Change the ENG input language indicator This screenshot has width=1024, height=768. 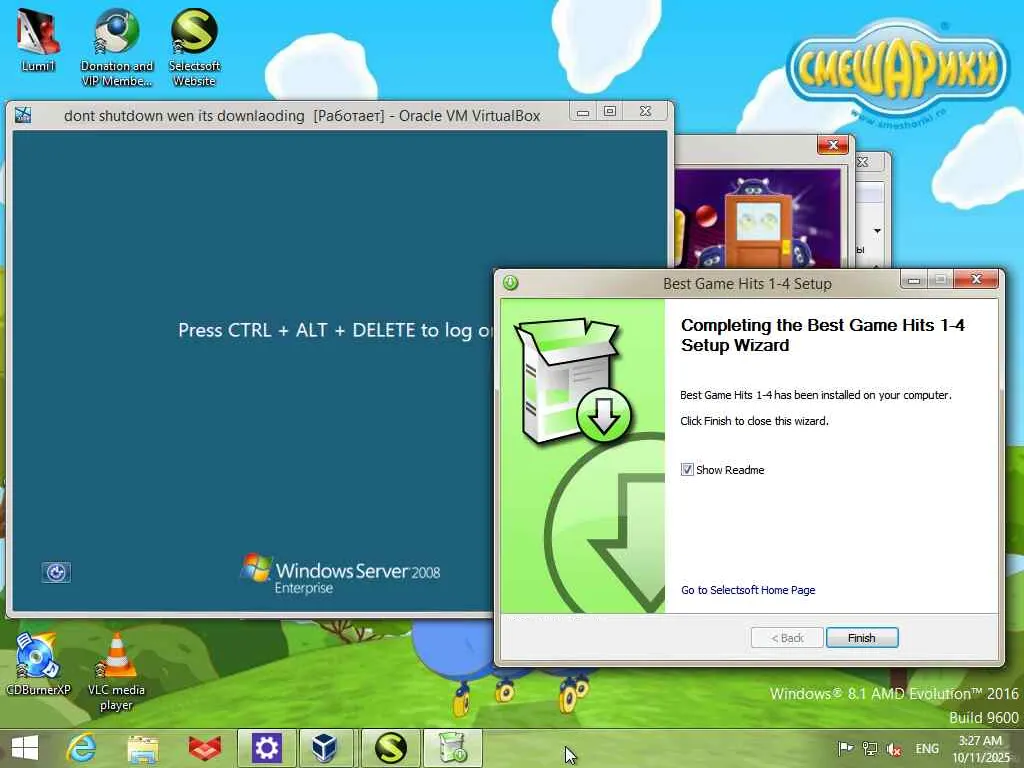click(x=927, y=748)
